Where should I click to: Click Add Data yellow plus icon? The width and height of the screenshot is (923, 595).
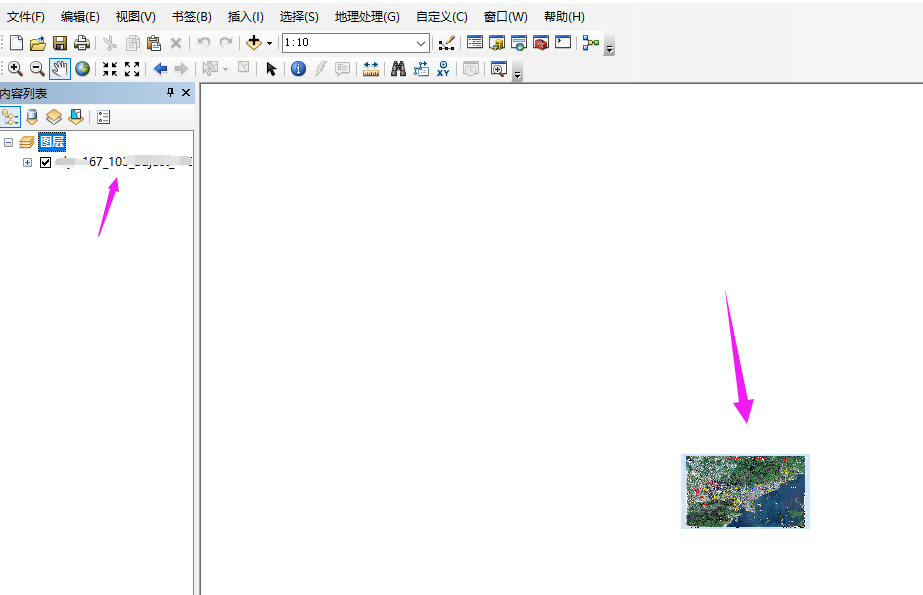coord(254,43)
